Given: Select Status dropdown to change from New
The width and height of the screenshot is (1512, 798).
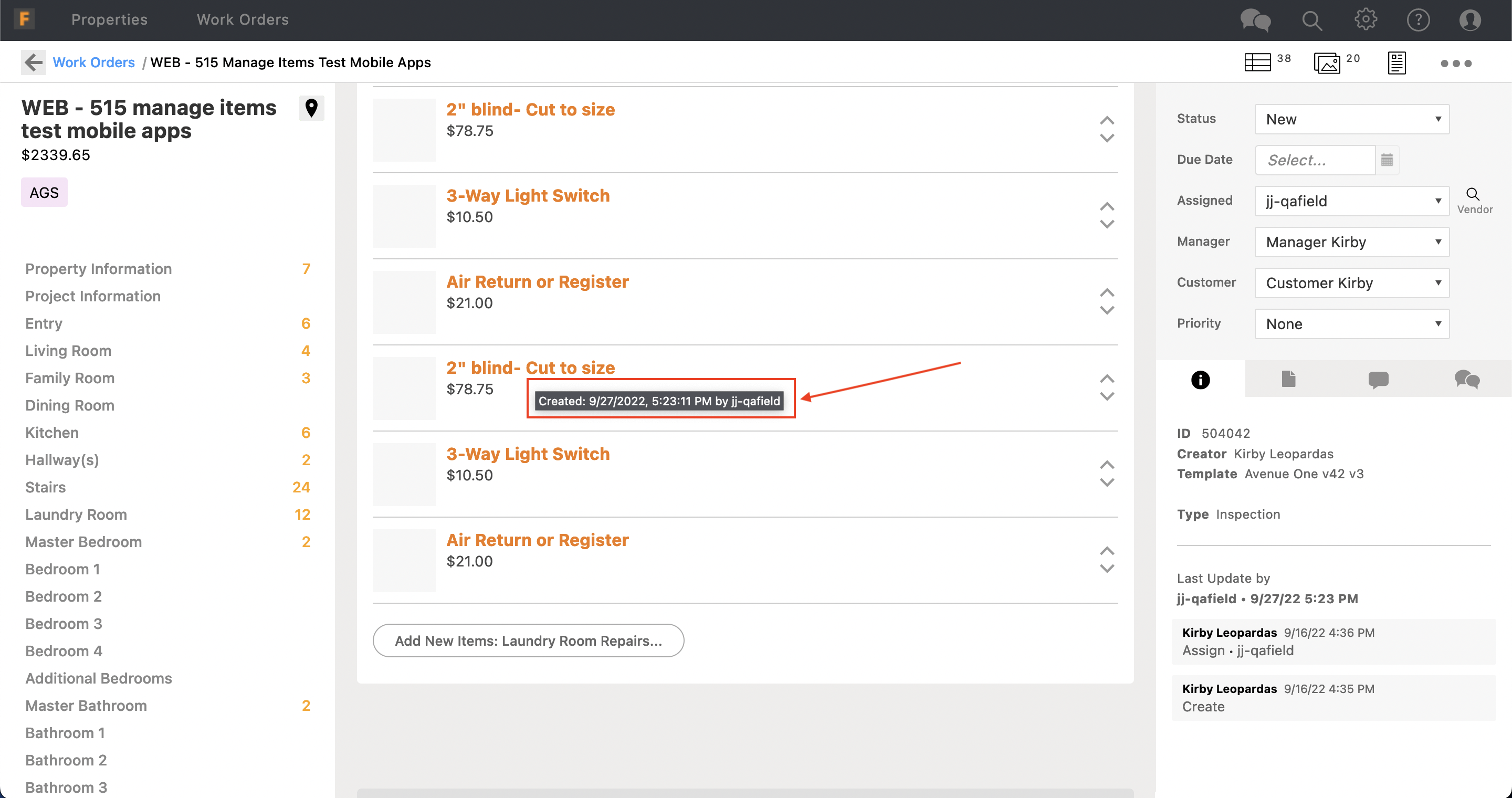Looking at the screenshot, I should coord(1351,119).
